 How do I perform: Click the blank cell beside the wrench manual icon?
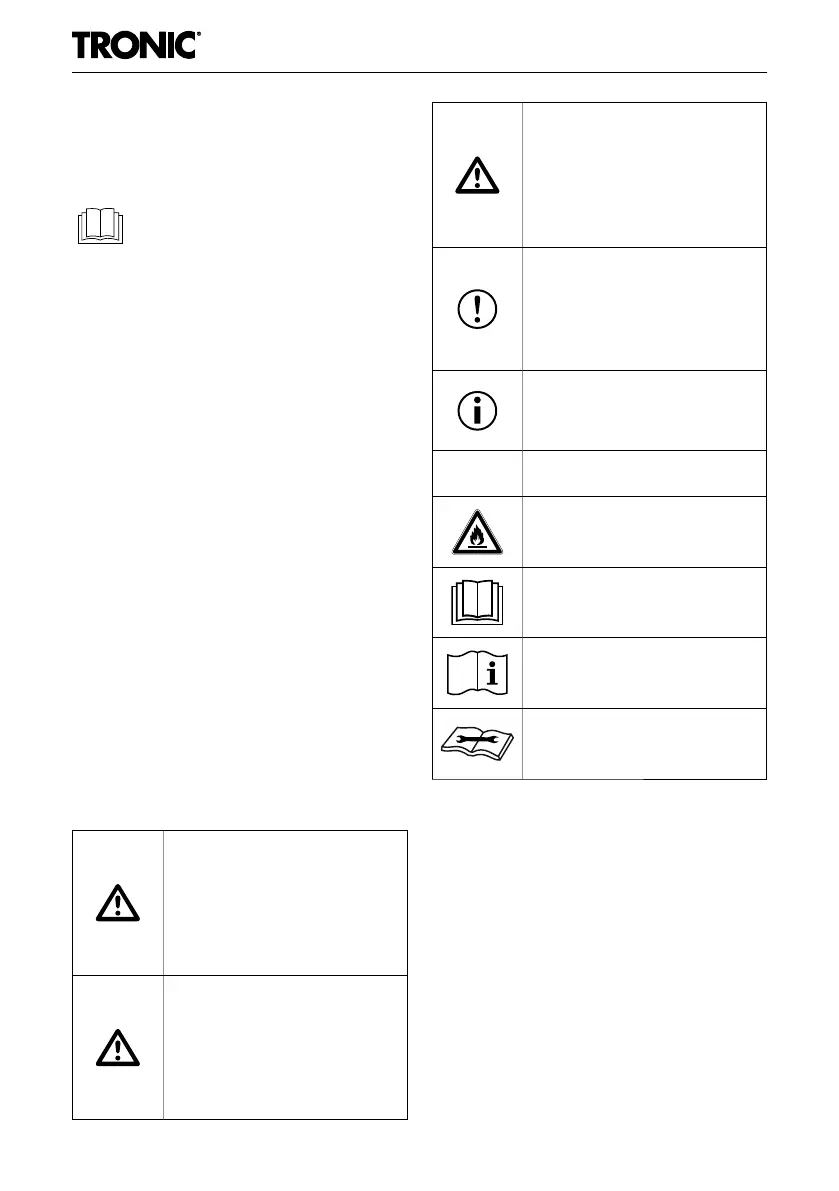point(644,744)
